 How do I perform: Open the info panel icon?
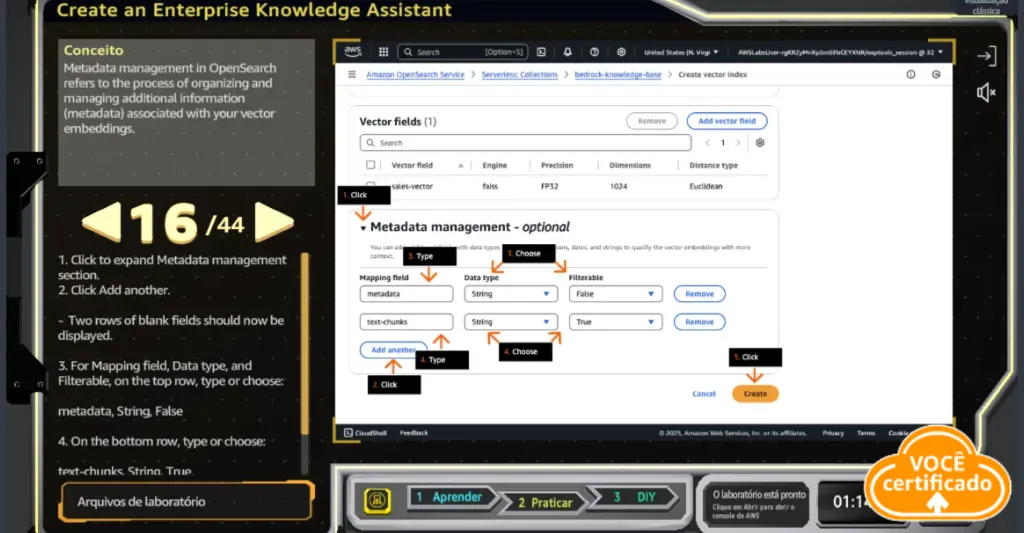click(910, 74)
